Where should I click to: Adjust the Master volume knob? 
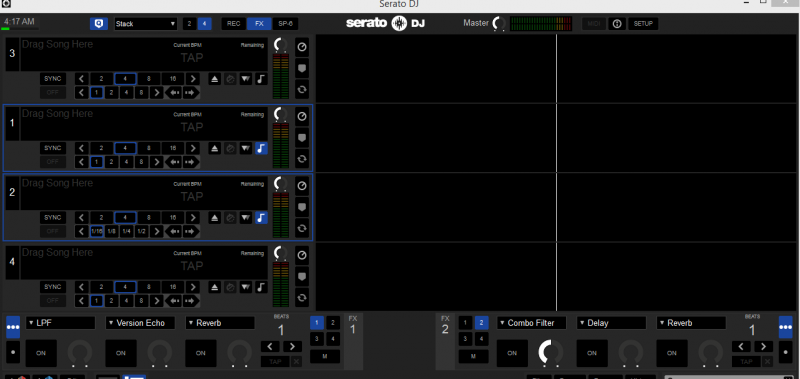click(x=499, y=23)
